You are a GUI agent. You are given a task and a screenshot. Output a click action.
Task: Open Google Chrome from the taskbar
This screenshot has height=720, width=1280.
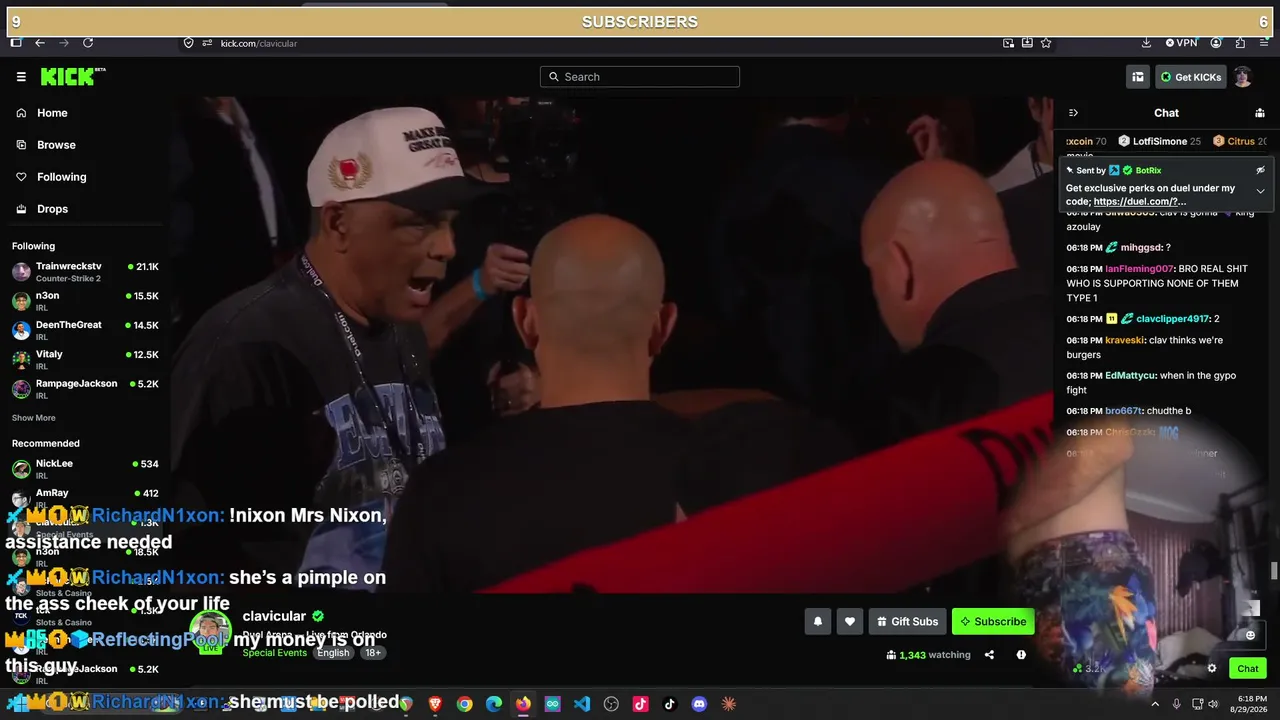pyautogui.click(x=464, y=704)
